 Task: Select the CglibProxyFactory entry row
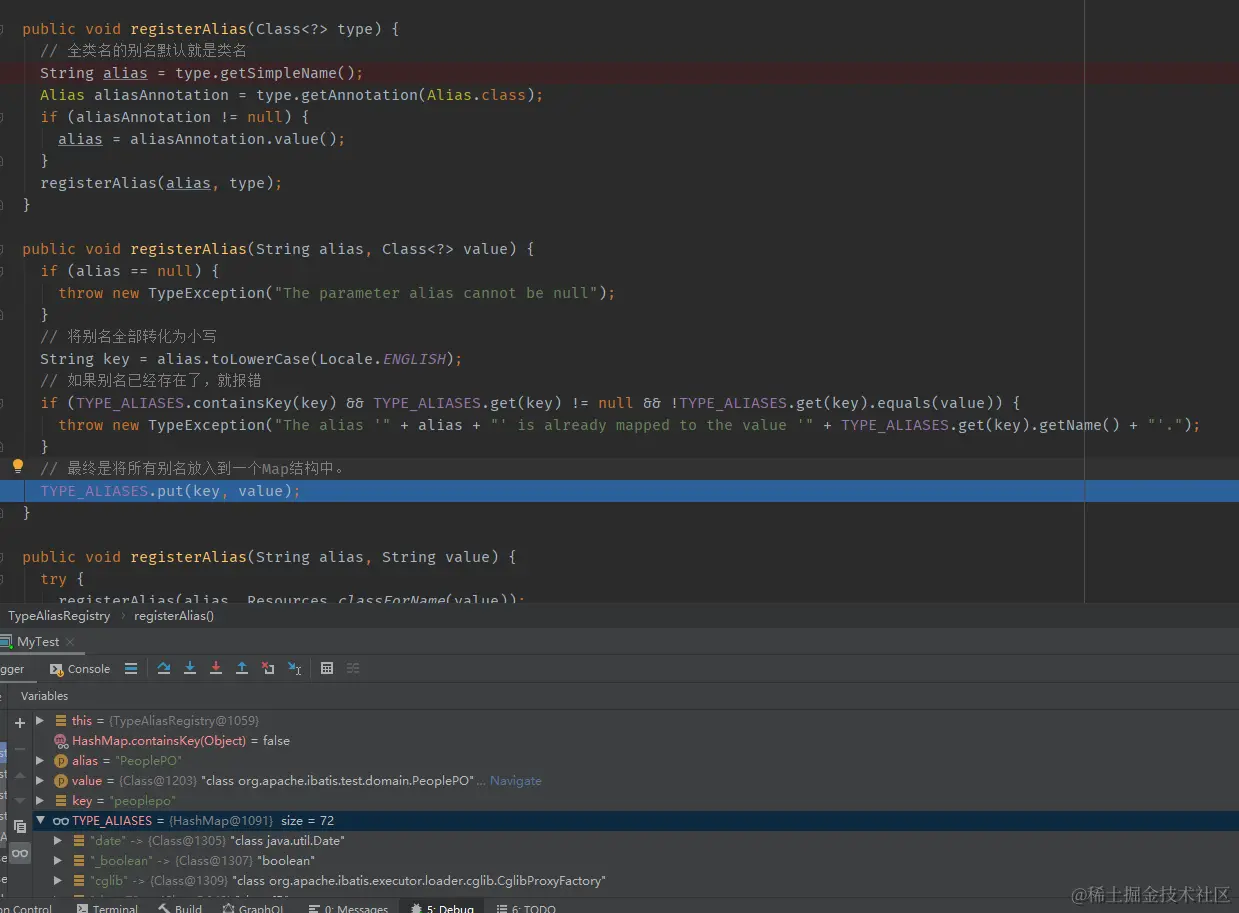pyautogui.click(x=636, y=880)
